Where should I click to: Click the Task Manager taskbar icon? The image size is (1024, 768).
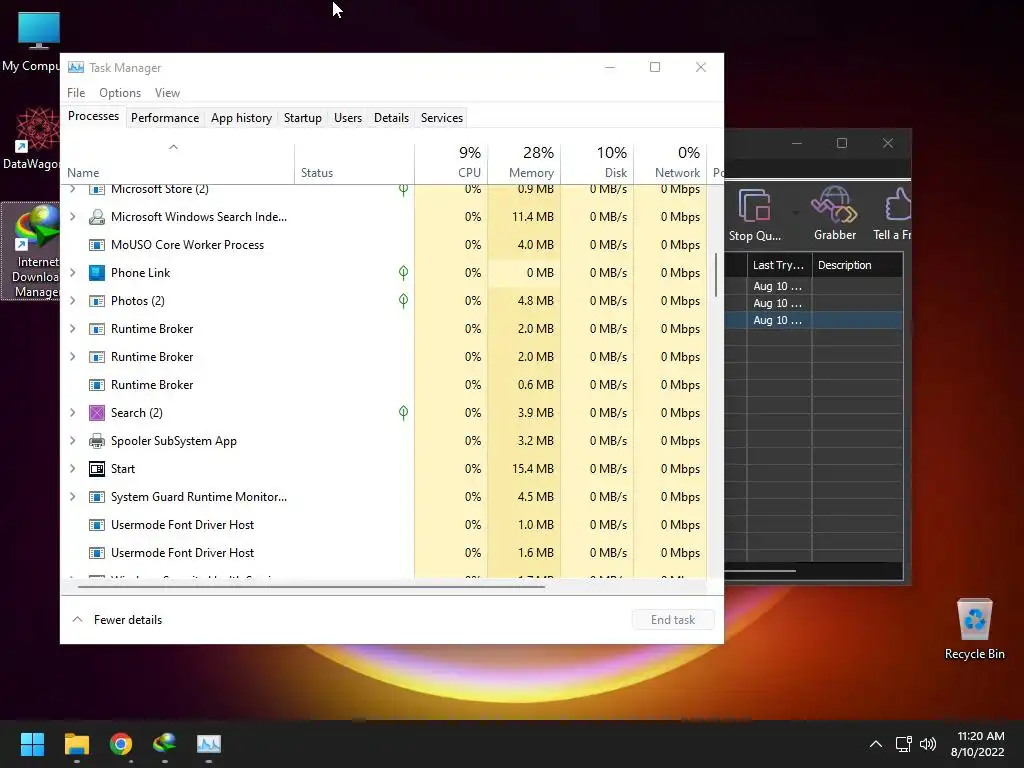[209, 744]
